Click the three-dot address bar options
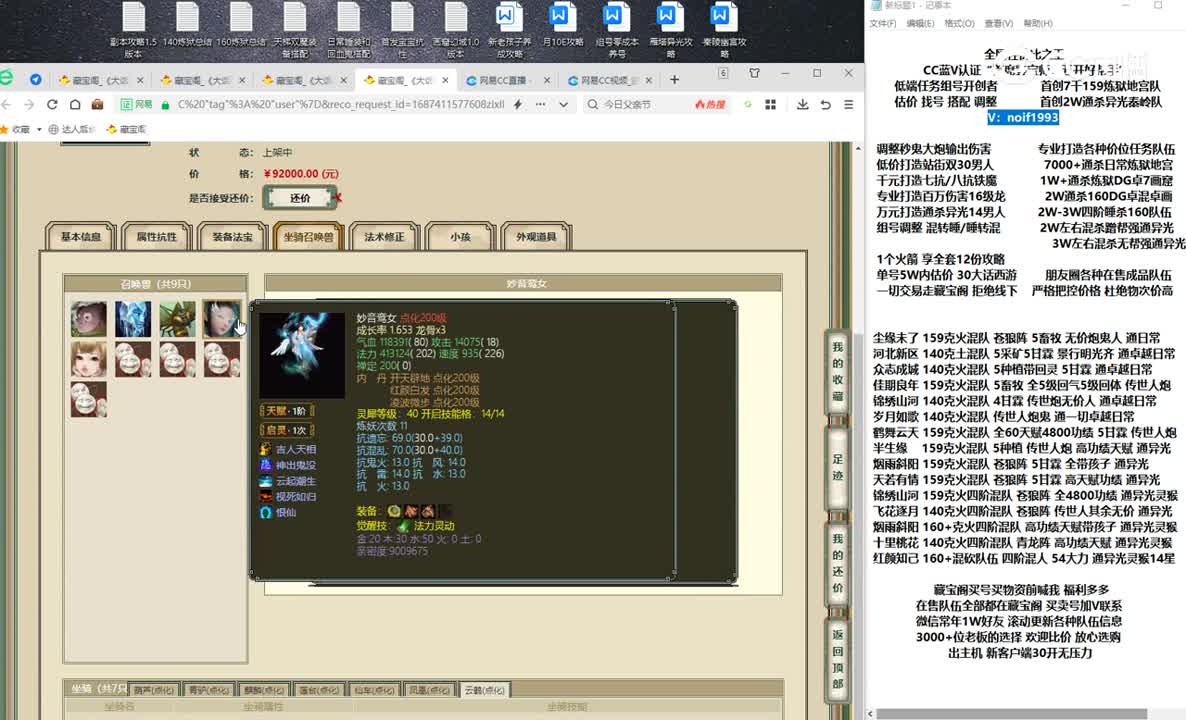 tap(540, 104)
